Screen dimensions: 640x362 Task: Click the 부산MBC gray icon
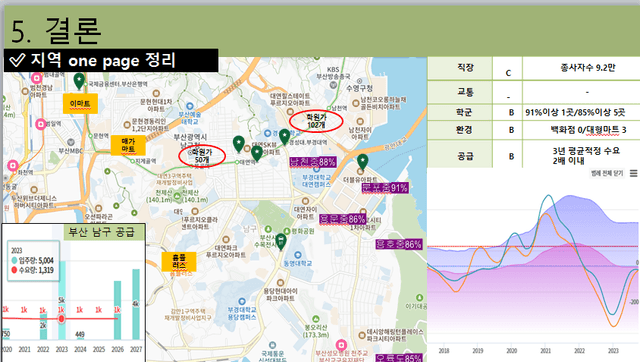71,142
